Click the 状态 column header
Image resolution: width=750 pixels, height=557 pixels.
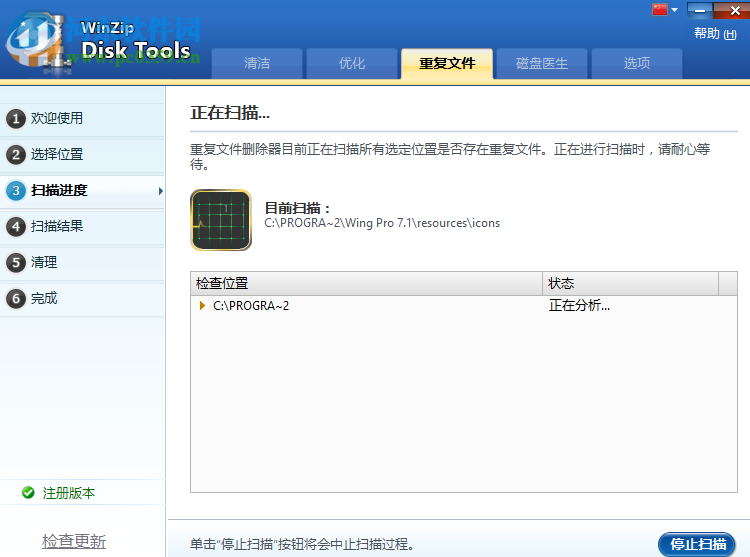[x=630, y=284]
